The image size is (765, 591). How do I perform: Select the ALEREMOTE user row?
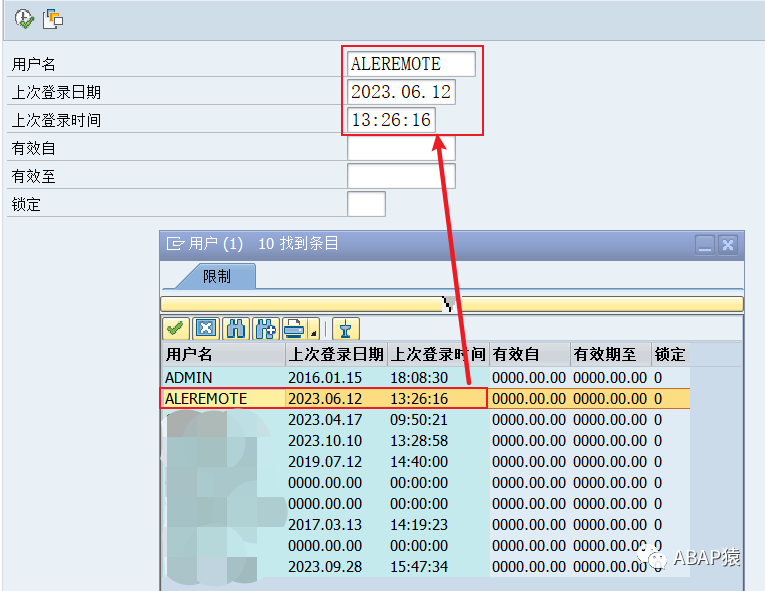pos(426,399)
